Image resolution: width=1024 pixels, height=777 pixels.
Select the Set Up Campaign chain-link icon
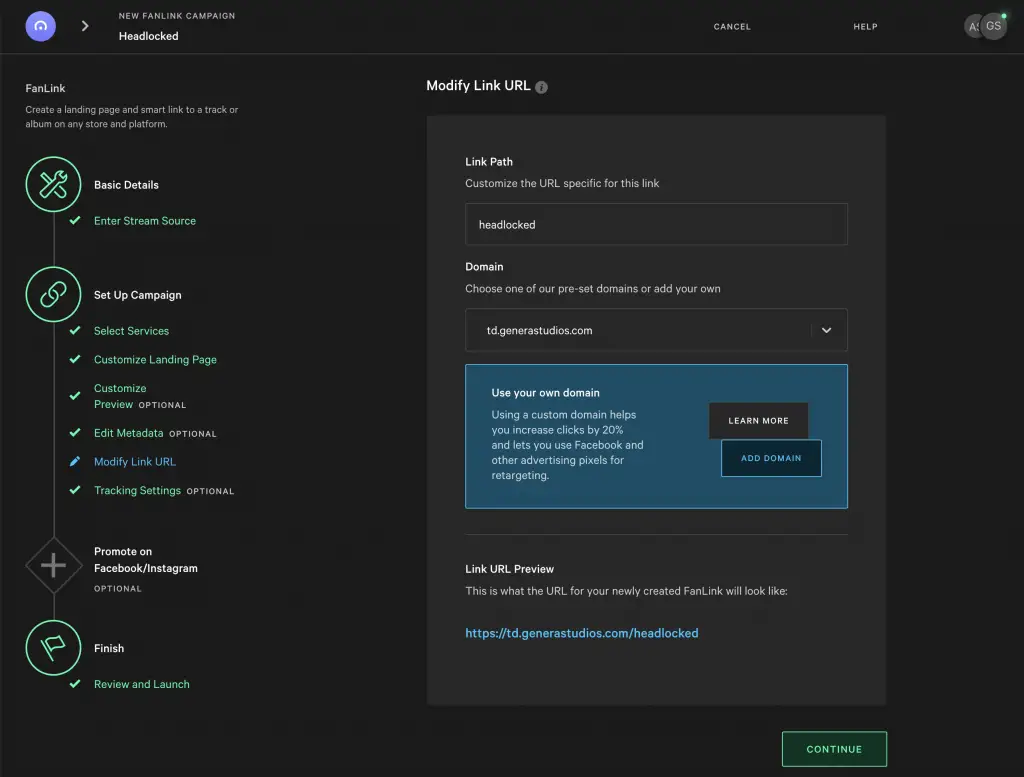point(54,294)
